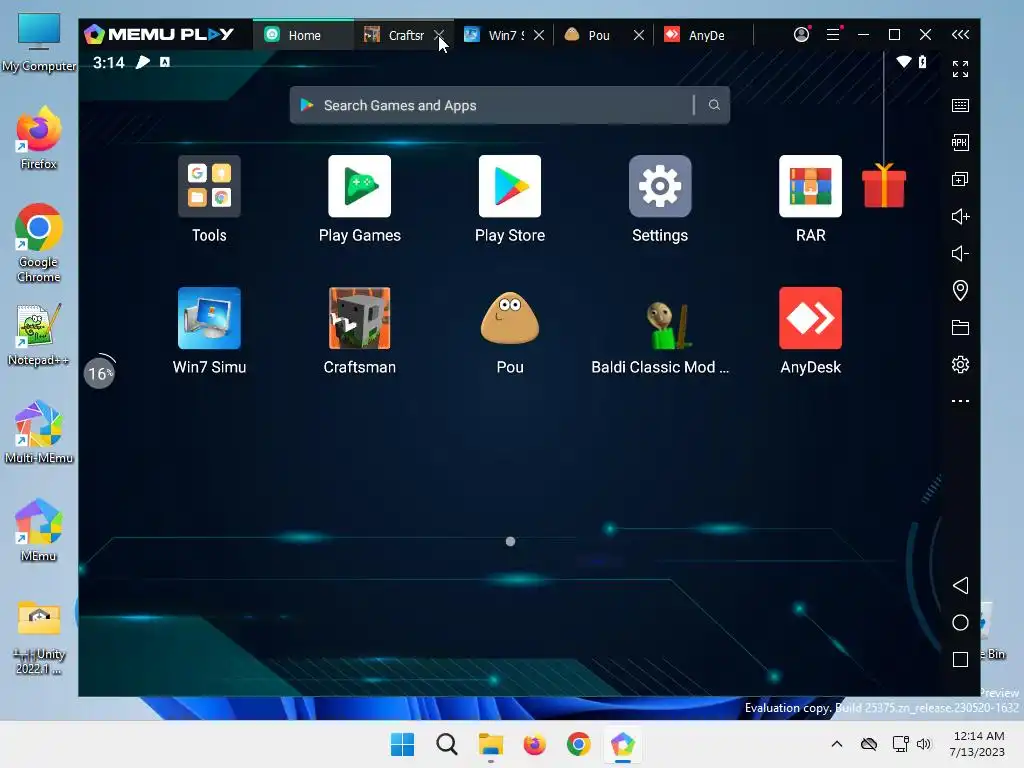Viewport: 1024px width, 768px height.
Task: Switch to the AnyDesk tab
Action: [x=703, y=35]
